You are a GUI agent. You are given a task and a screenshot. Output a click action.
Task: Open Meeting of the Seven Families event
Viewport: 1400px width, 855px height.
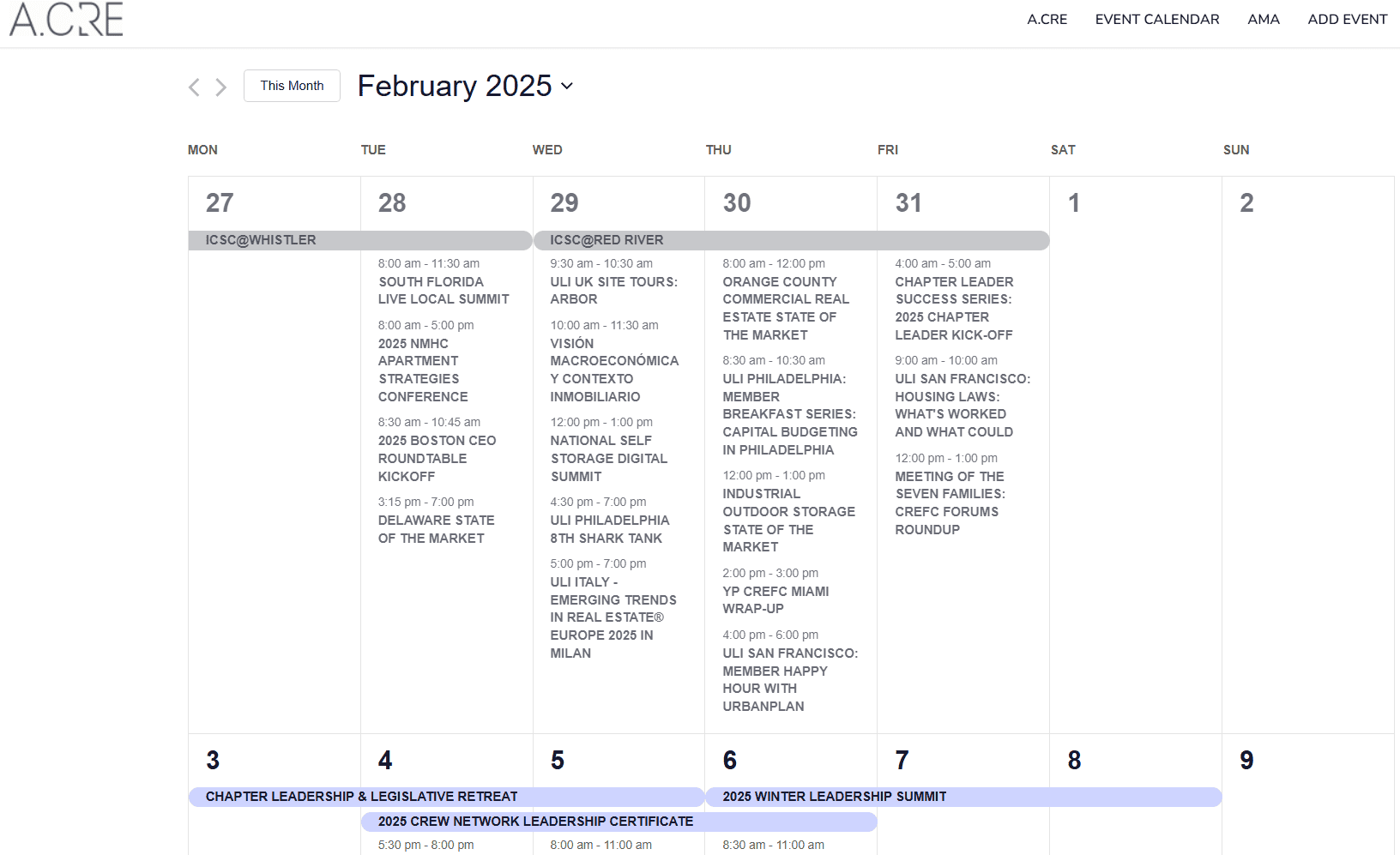coord(950,503)
